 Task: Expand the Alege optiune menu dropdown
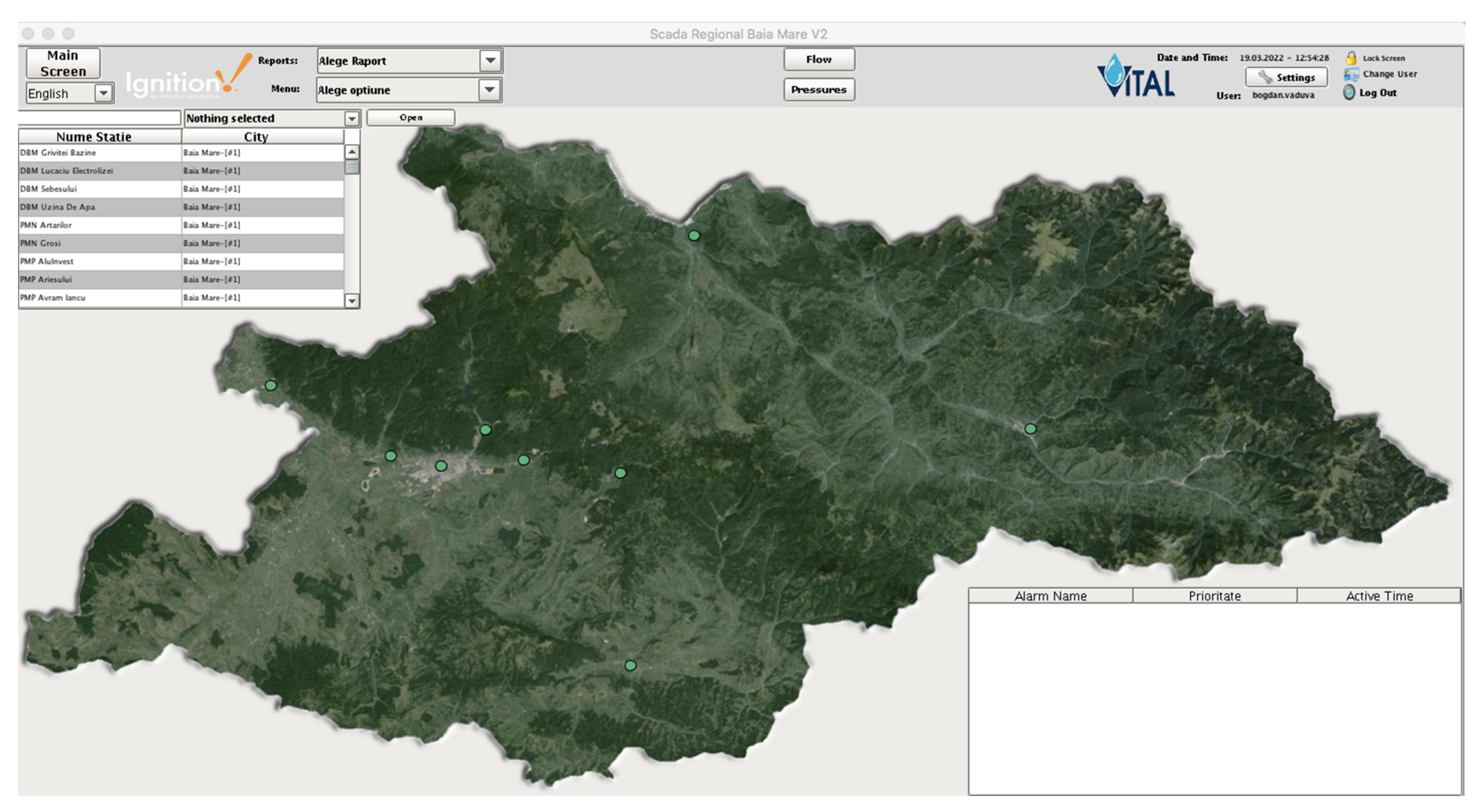point(489,90)
